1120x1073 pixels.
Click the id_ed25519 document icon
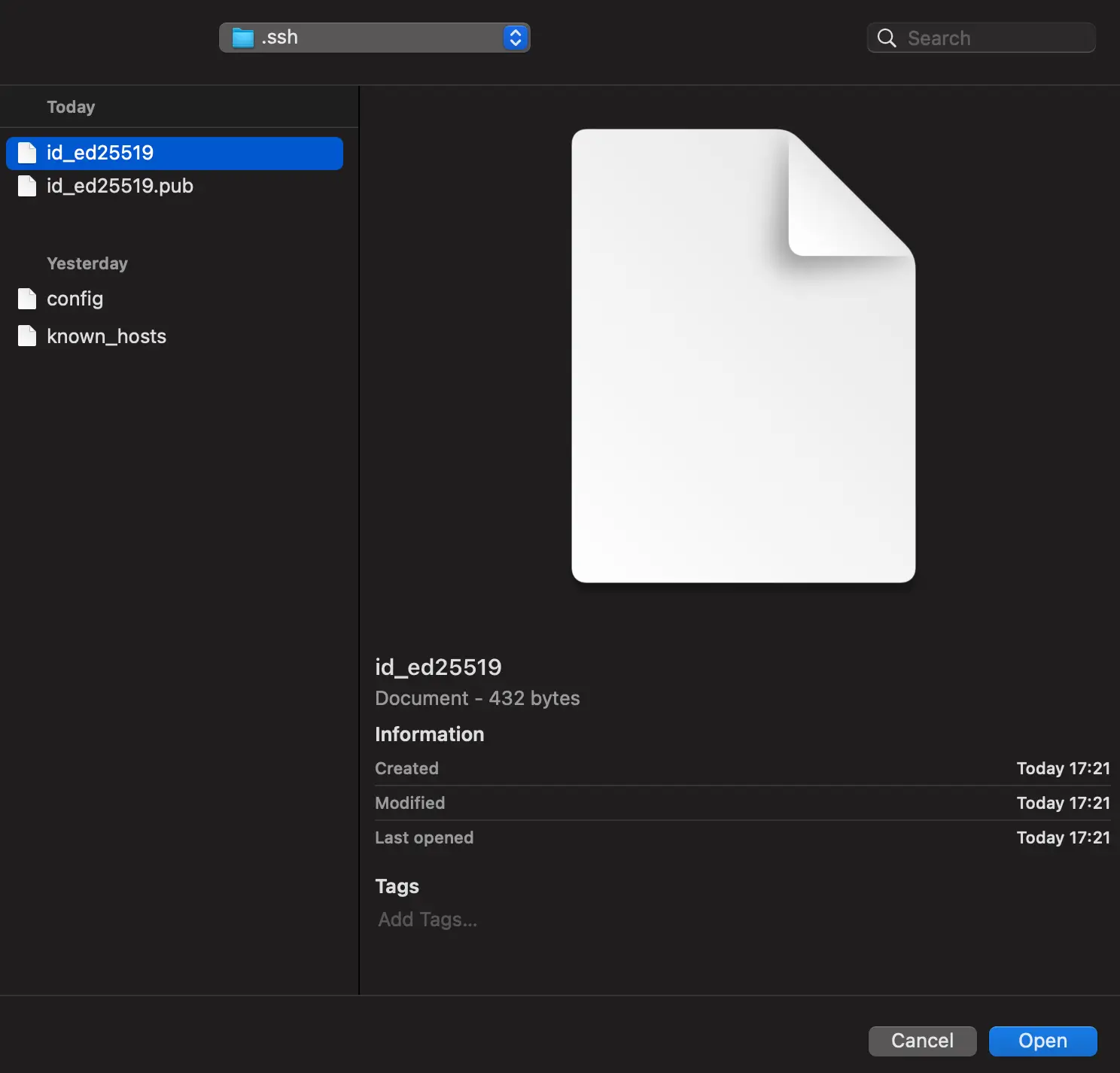click(27, 153)
